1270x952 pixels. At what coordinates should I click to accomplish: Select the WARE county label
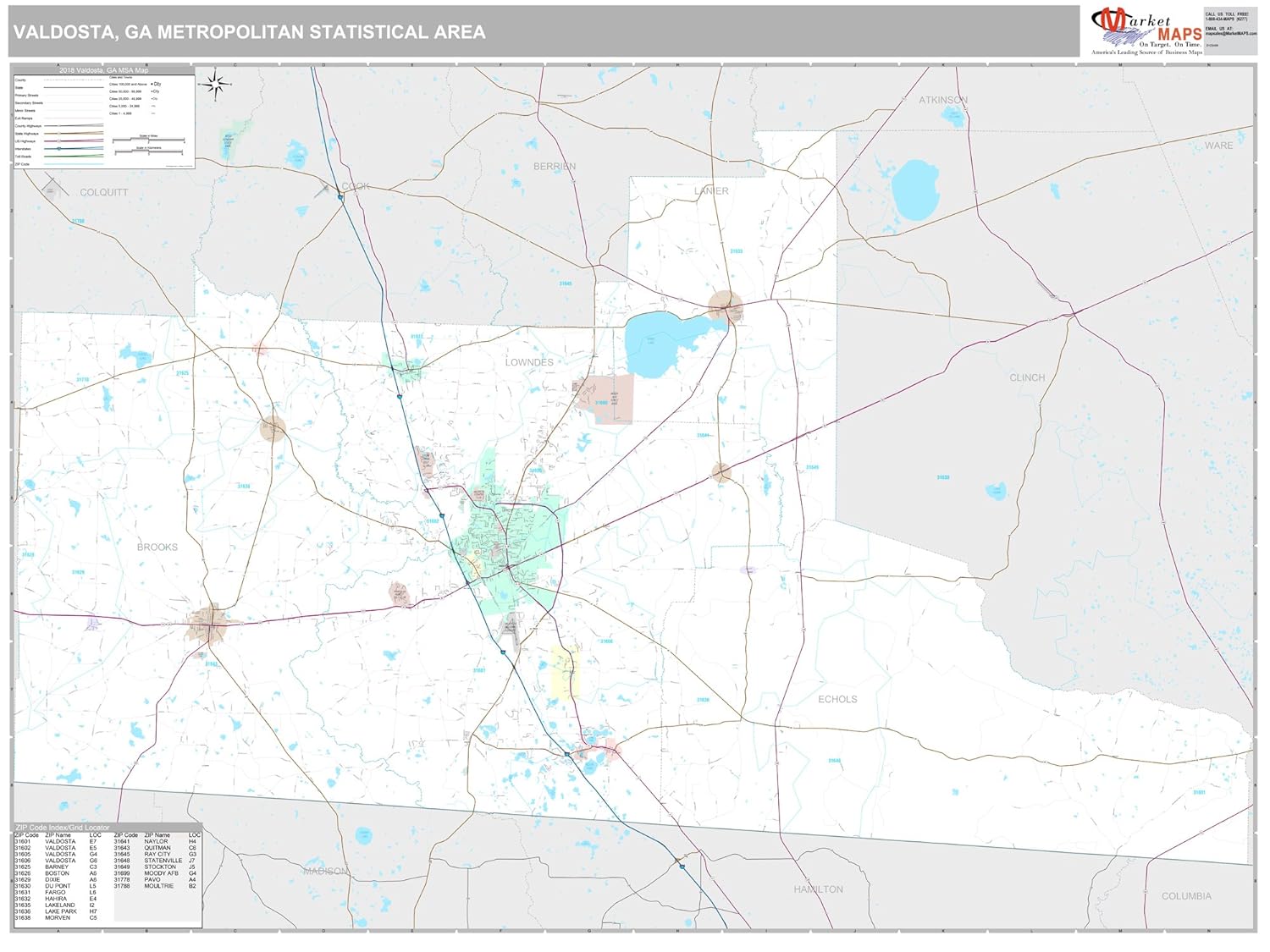tap(1218, 146)
